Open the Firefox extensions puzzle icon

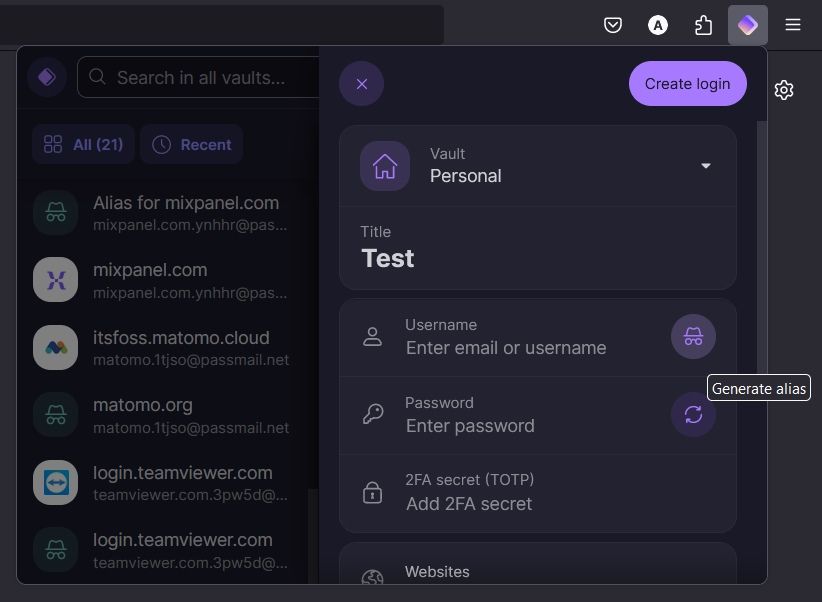[703, 25]
